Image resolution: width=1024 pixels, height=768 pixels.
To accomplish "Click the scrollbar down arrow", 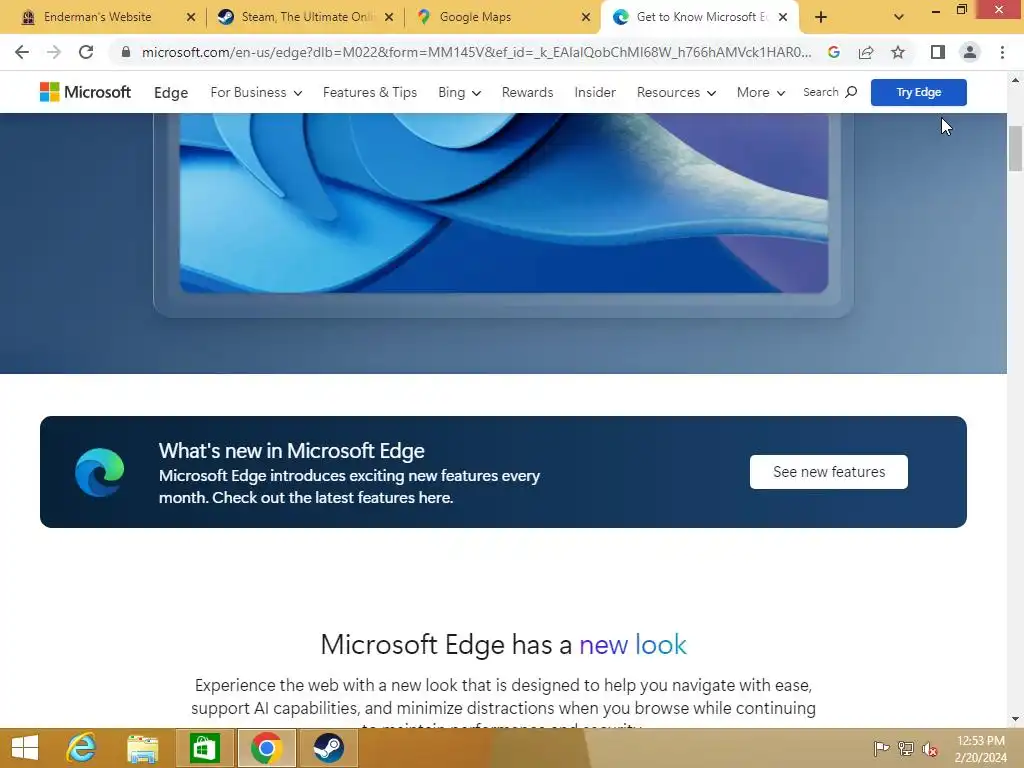I will (x=1015, y=720).
